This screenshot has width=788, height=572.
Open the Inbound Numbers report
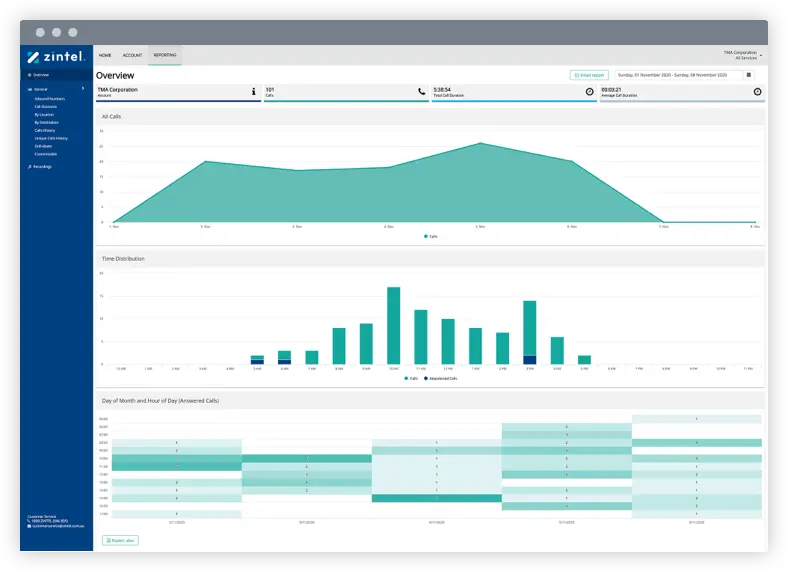point(49,99)
